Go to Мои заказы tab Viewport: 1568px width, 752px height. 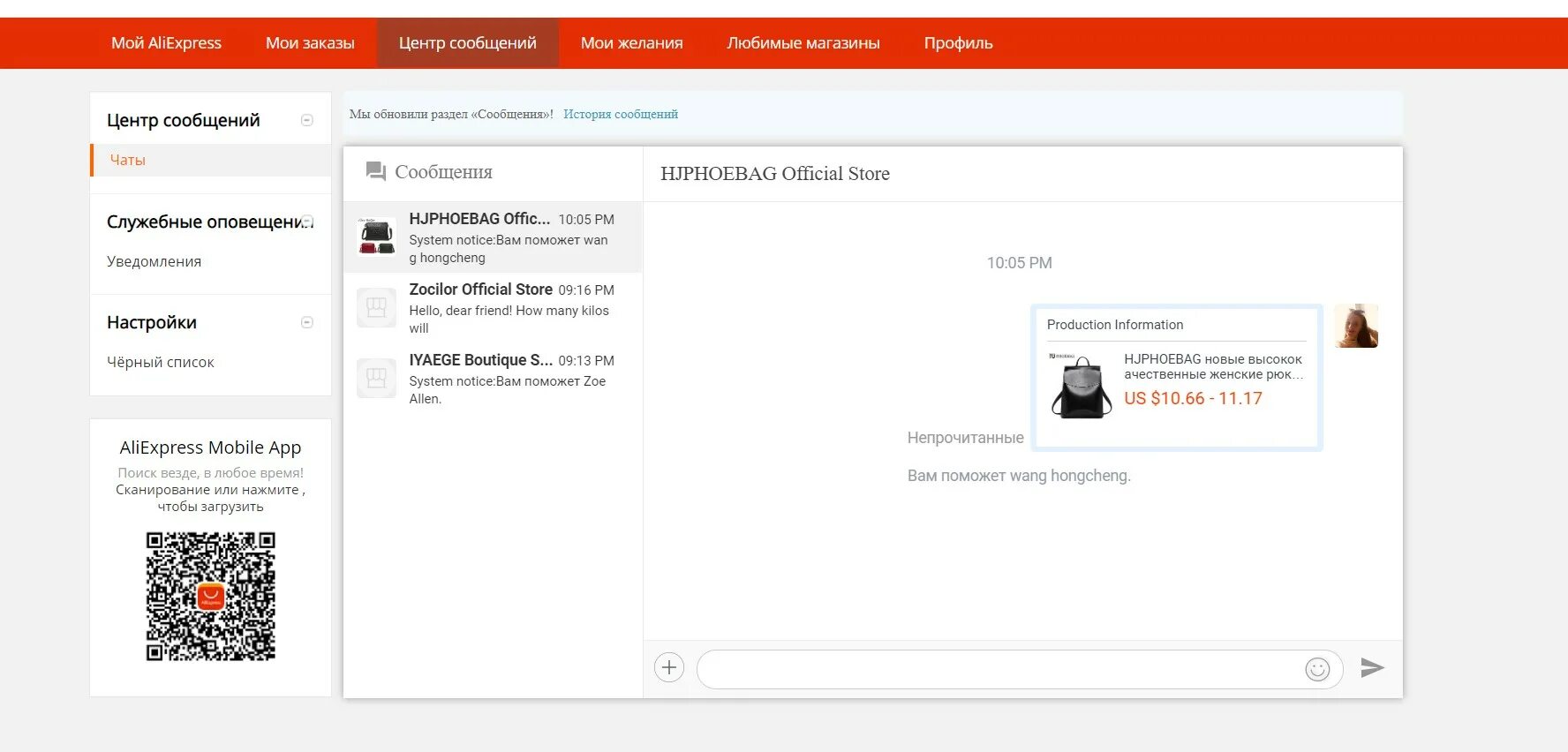pyautogui.click(x=310, y=43)
